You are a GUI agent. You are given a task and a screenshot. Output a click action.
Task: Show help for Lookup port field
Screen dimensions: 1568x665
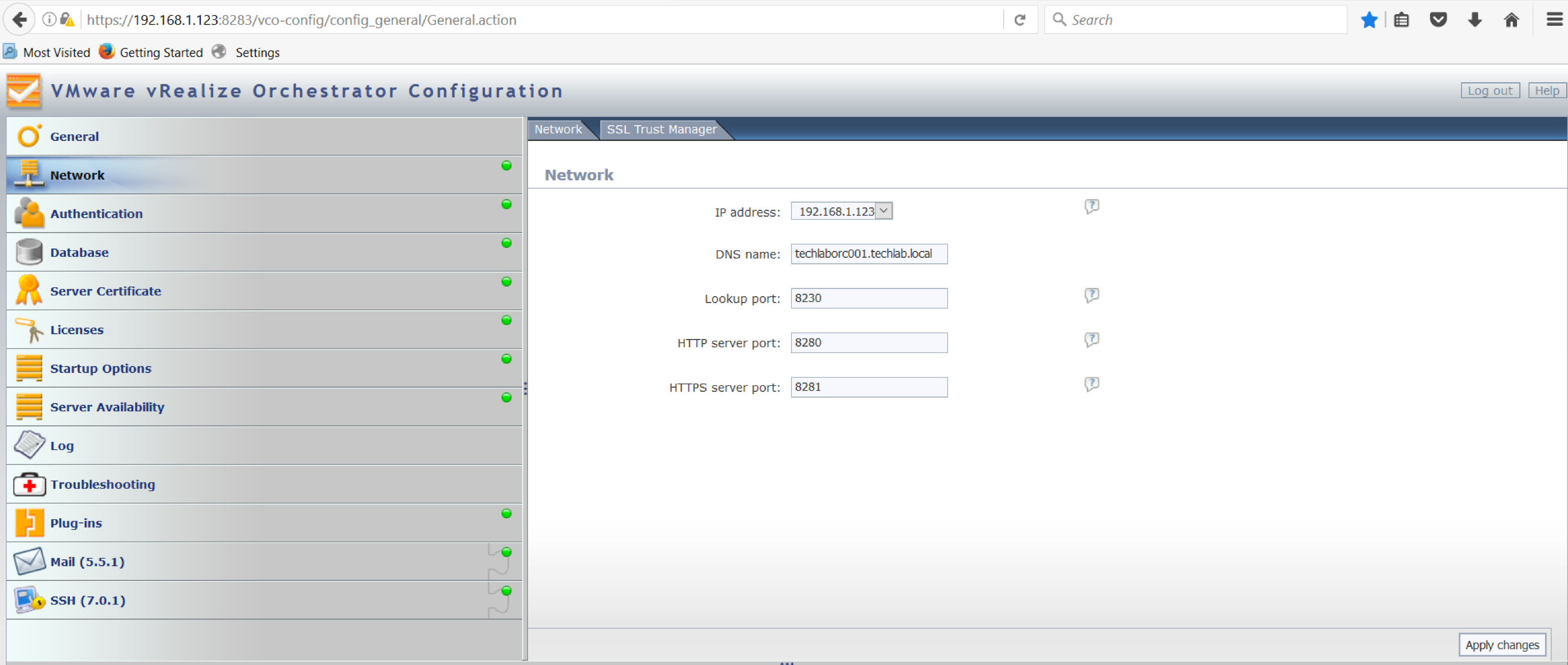(1091, 295)
